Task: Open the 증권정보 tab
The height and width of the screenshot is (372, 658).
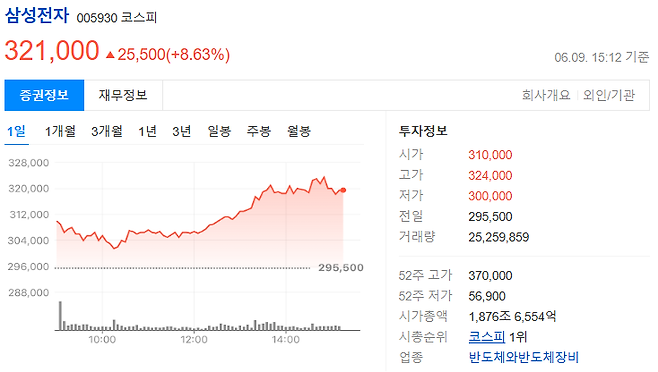Action: pyautogui.click(x=44, y=95)
